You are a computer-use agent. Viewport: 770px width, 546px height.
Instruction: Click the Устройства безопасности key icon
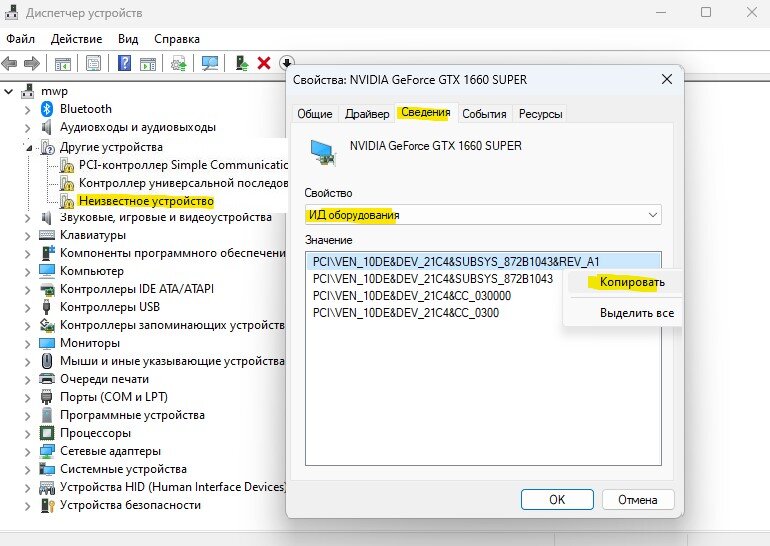tap(47, 505)
